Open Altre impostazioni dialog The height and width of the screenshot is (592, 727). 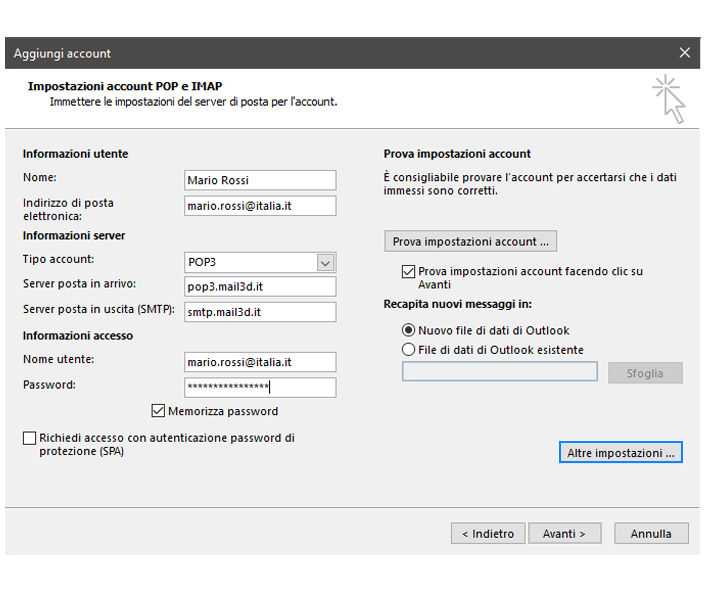point(620,453)
